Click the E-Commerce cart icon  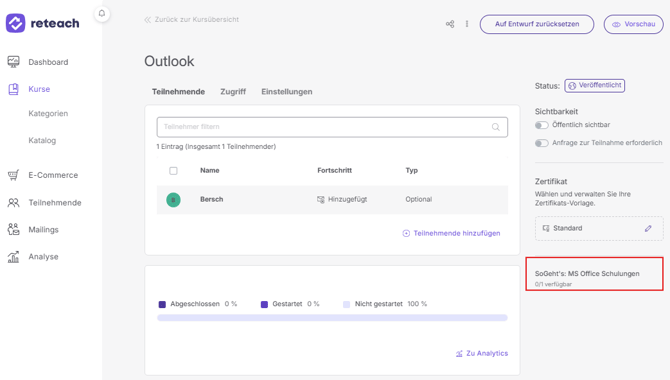click(13, 175)
